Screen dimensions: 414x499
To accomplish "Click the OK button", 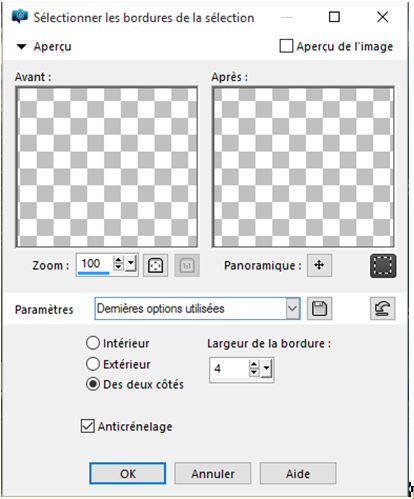I will (x=128, y=473).
